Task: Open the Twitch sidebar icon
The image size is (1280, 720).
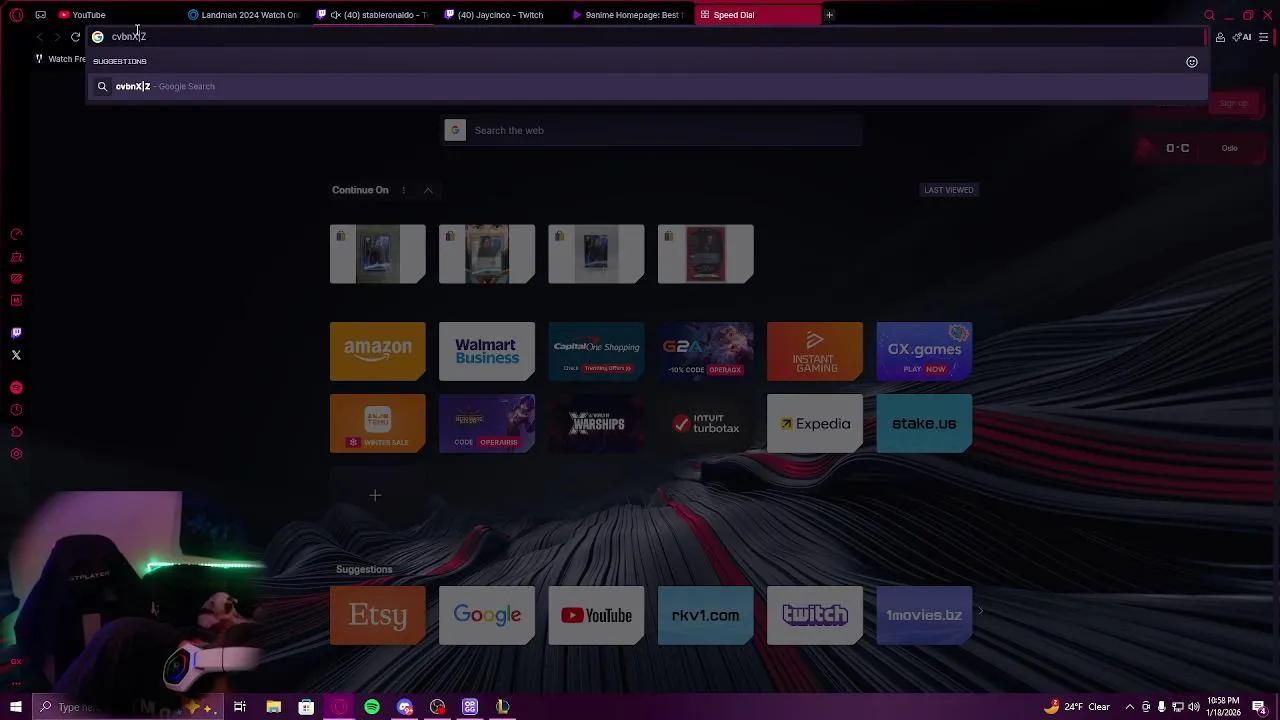Action: (x=16, y=333)
